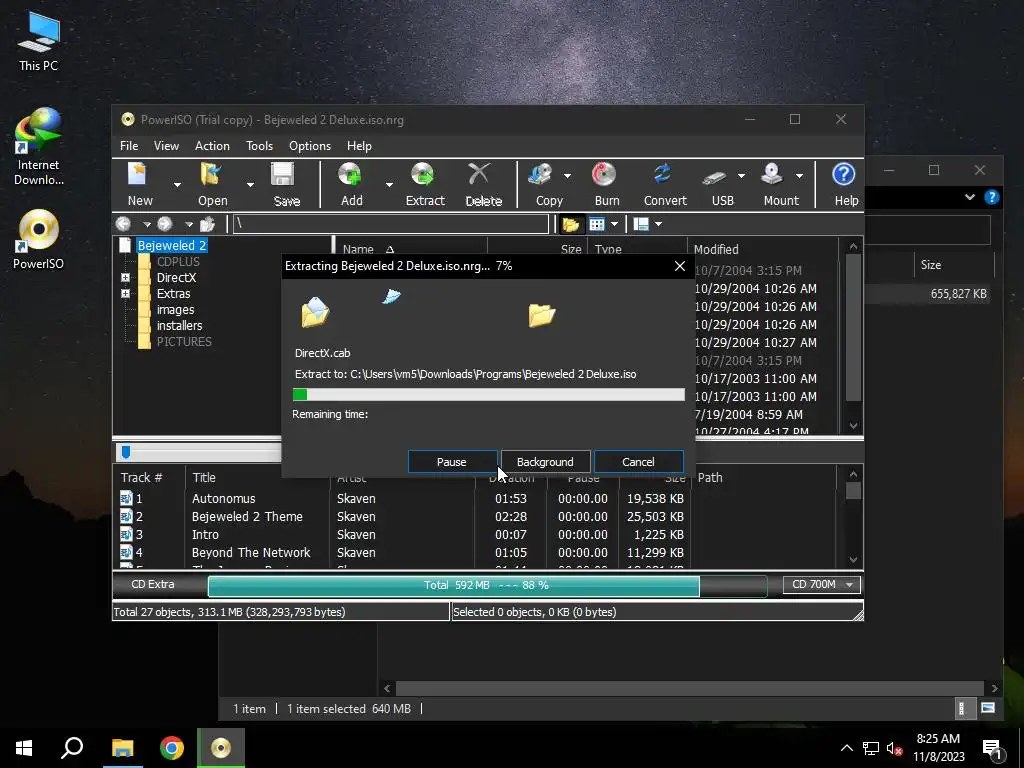The image size is (1024, 768).
Task: Click the navigate Back arrow icon
Action: coord(123,224)
